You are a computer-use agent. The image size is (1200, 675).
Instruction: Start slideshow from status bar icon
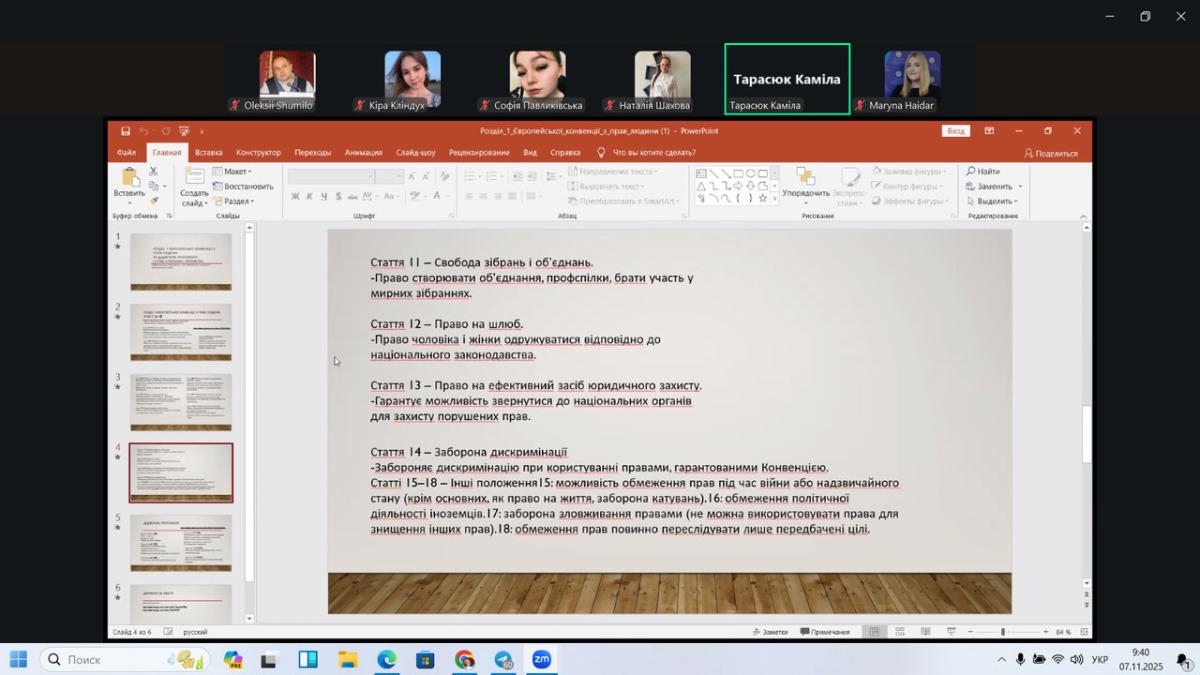951,632
